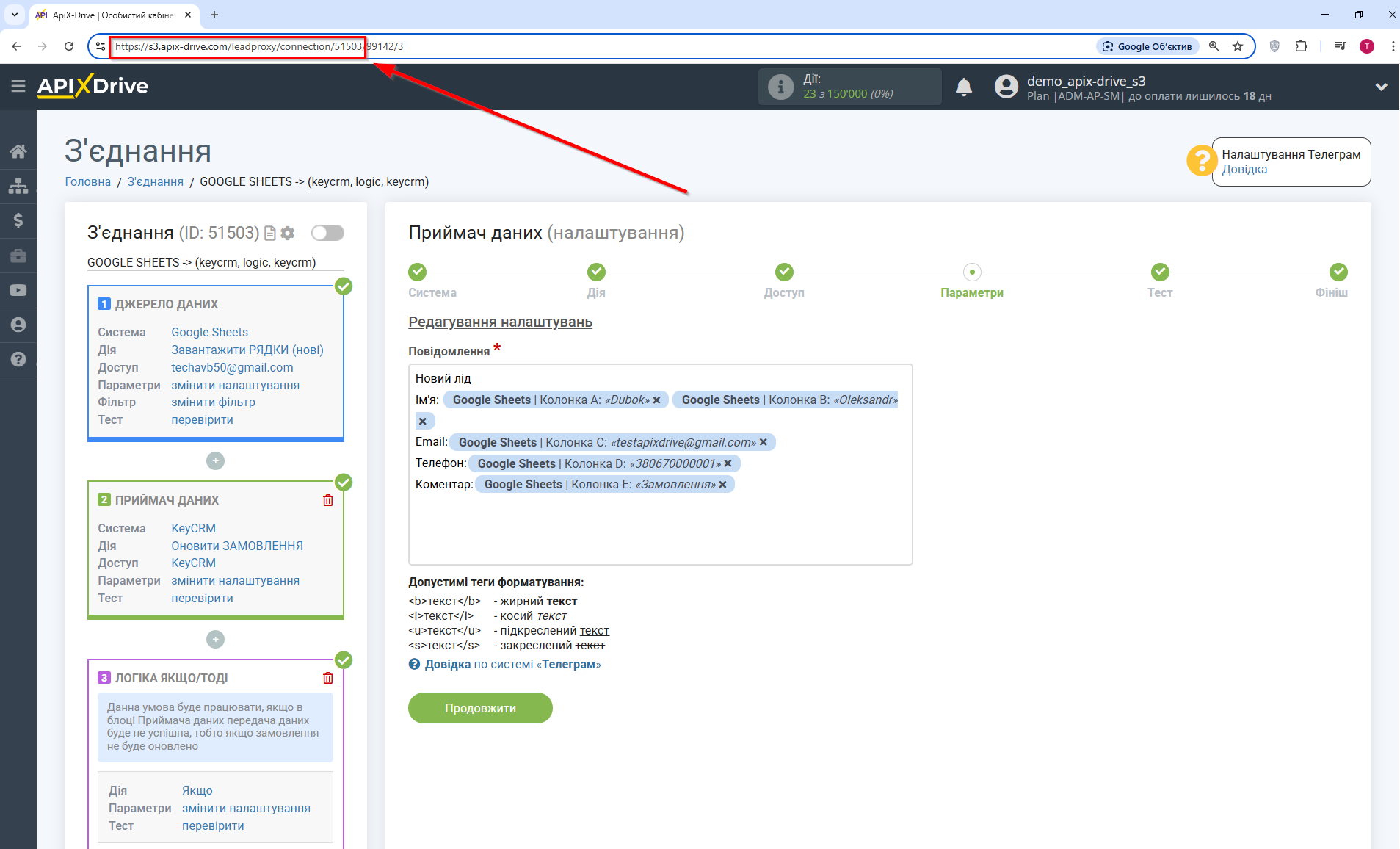Click перевірити in receiver block
This screenshot has width=1400, height=849.
click(202, 599)
